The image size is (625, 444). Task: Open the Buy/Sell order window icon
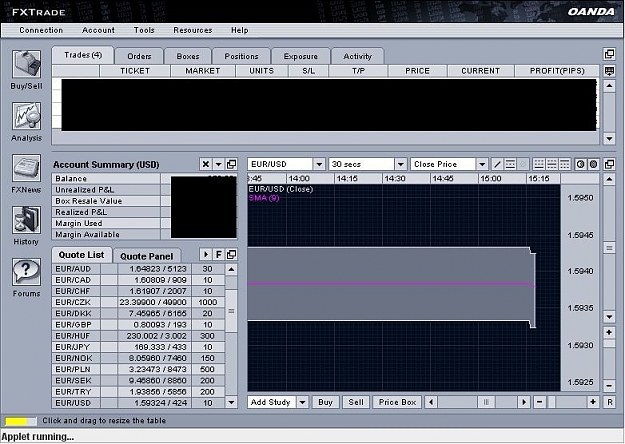pos(26,64)
